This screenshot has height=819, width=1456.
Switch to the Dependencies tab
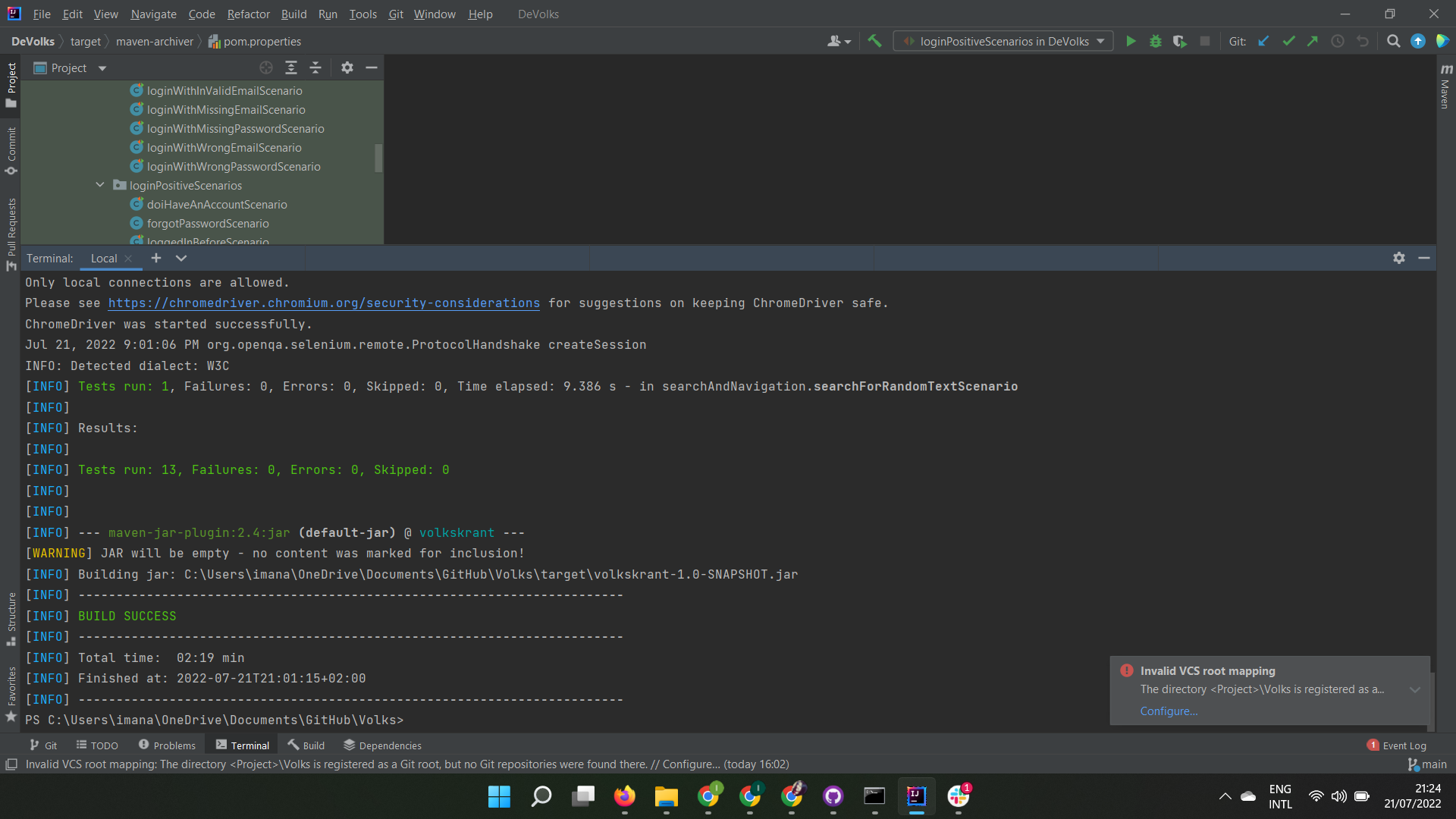pos(381,745)
